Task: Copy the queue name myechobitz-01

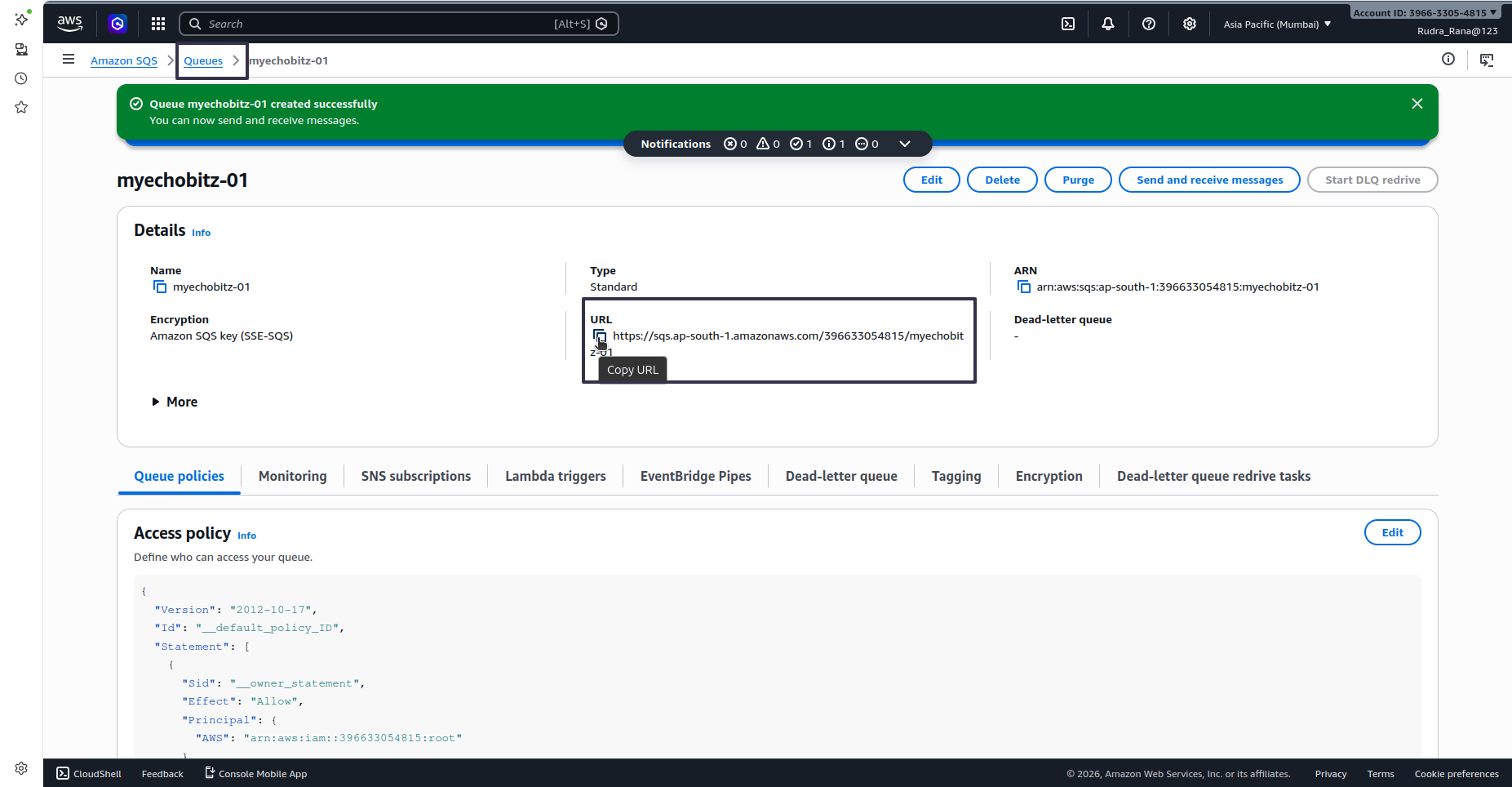Action: (x=160, y=287)
